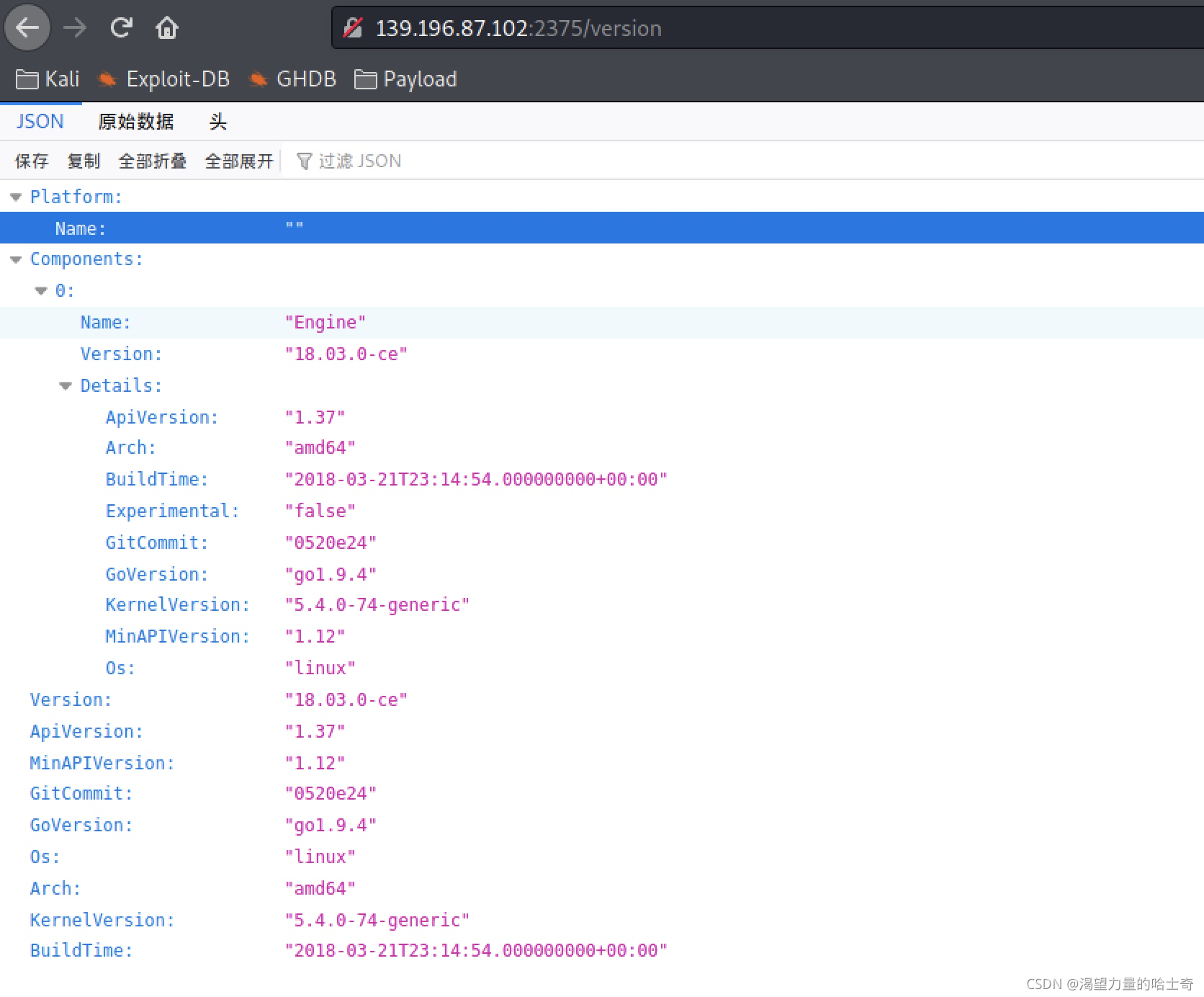Click the Components key label
This screenshot has width=1204, height=997.
tap(86, 259)
